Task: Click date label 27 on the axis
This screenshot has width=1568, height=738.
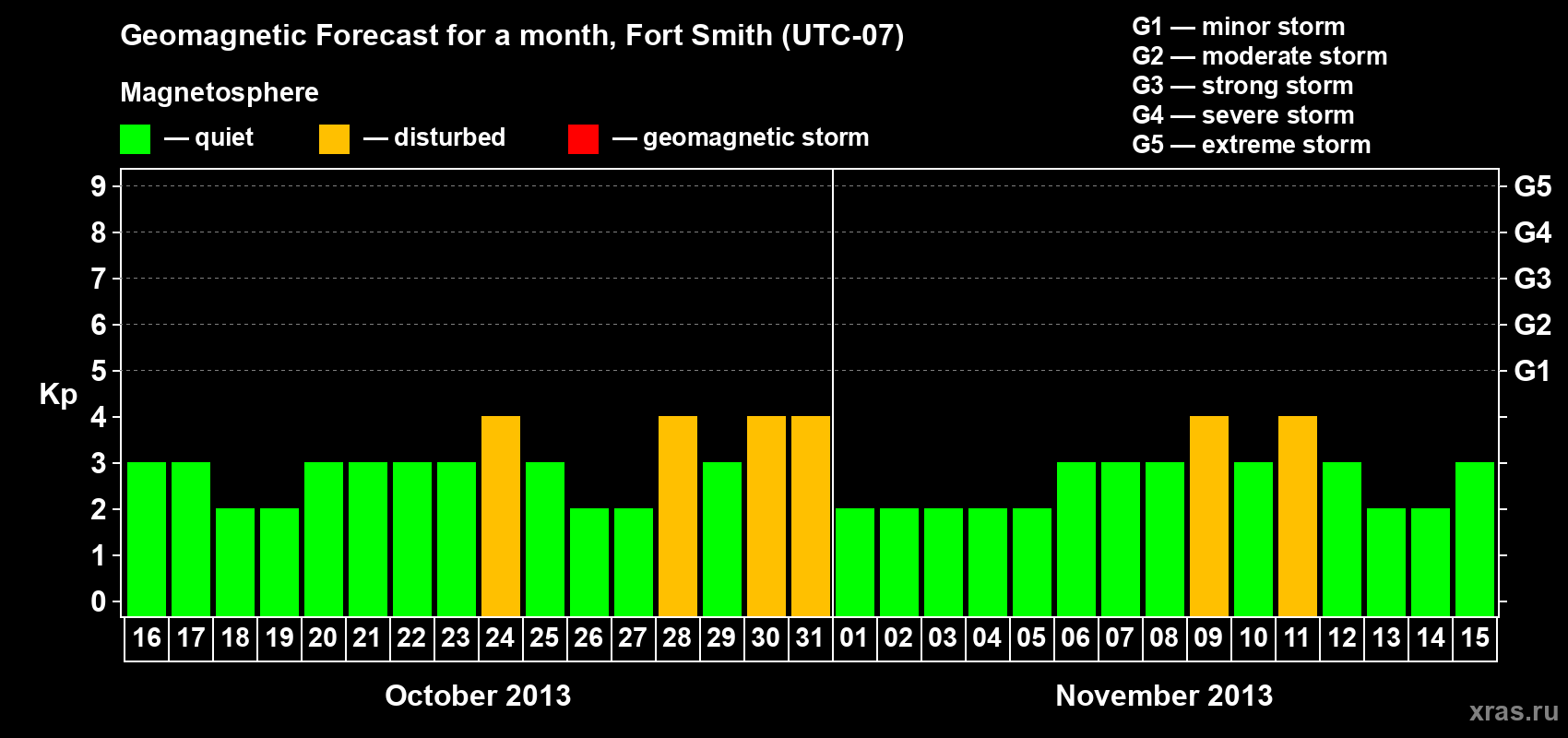Action: 633,637
